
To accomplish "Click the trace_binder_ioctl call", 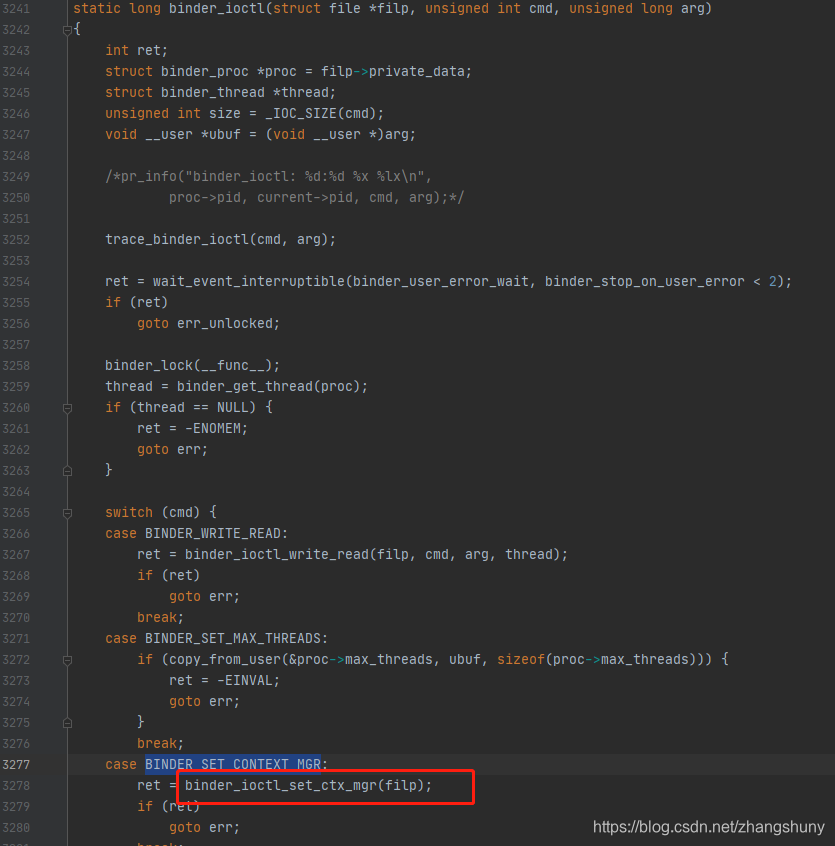I will [x=220, y=240].
